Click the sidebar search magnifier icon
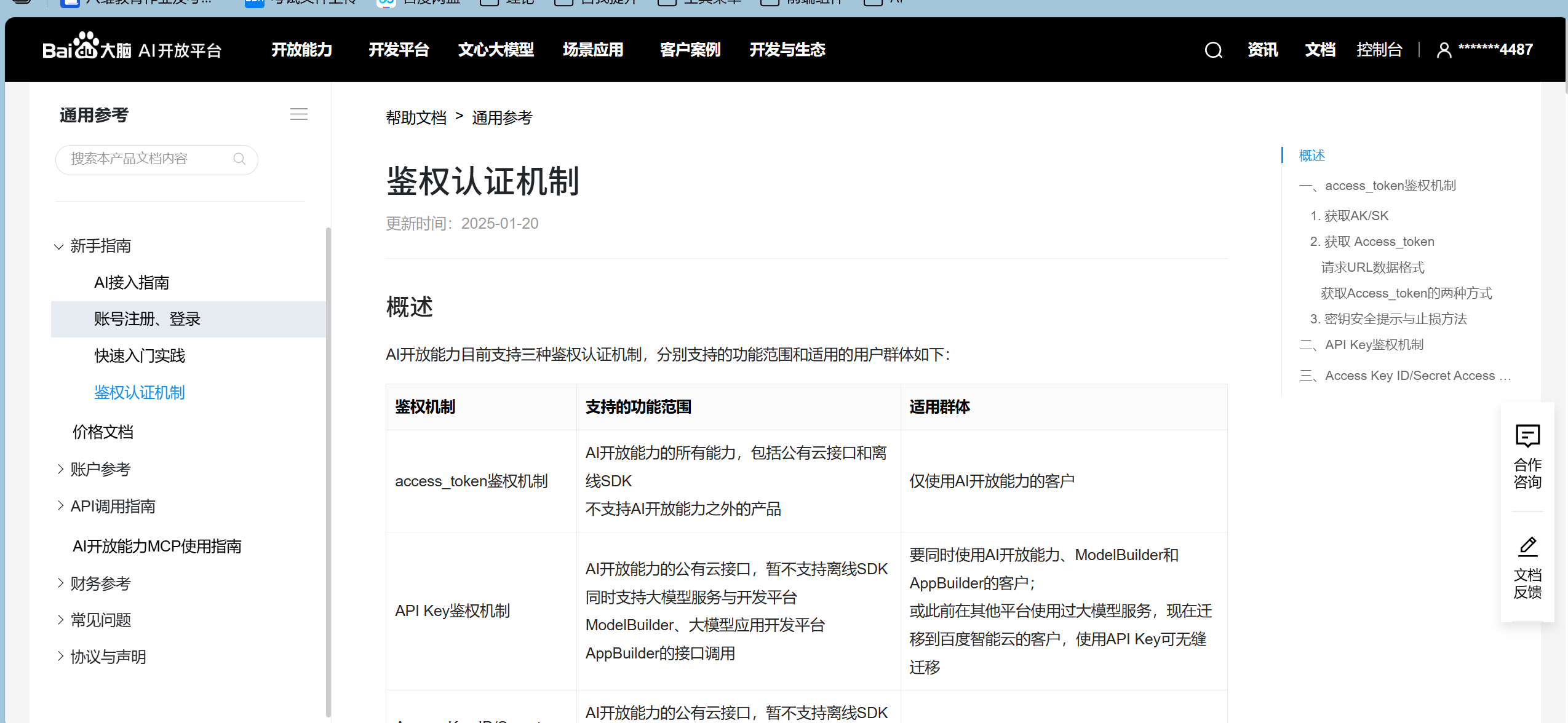 pos(239,159)
